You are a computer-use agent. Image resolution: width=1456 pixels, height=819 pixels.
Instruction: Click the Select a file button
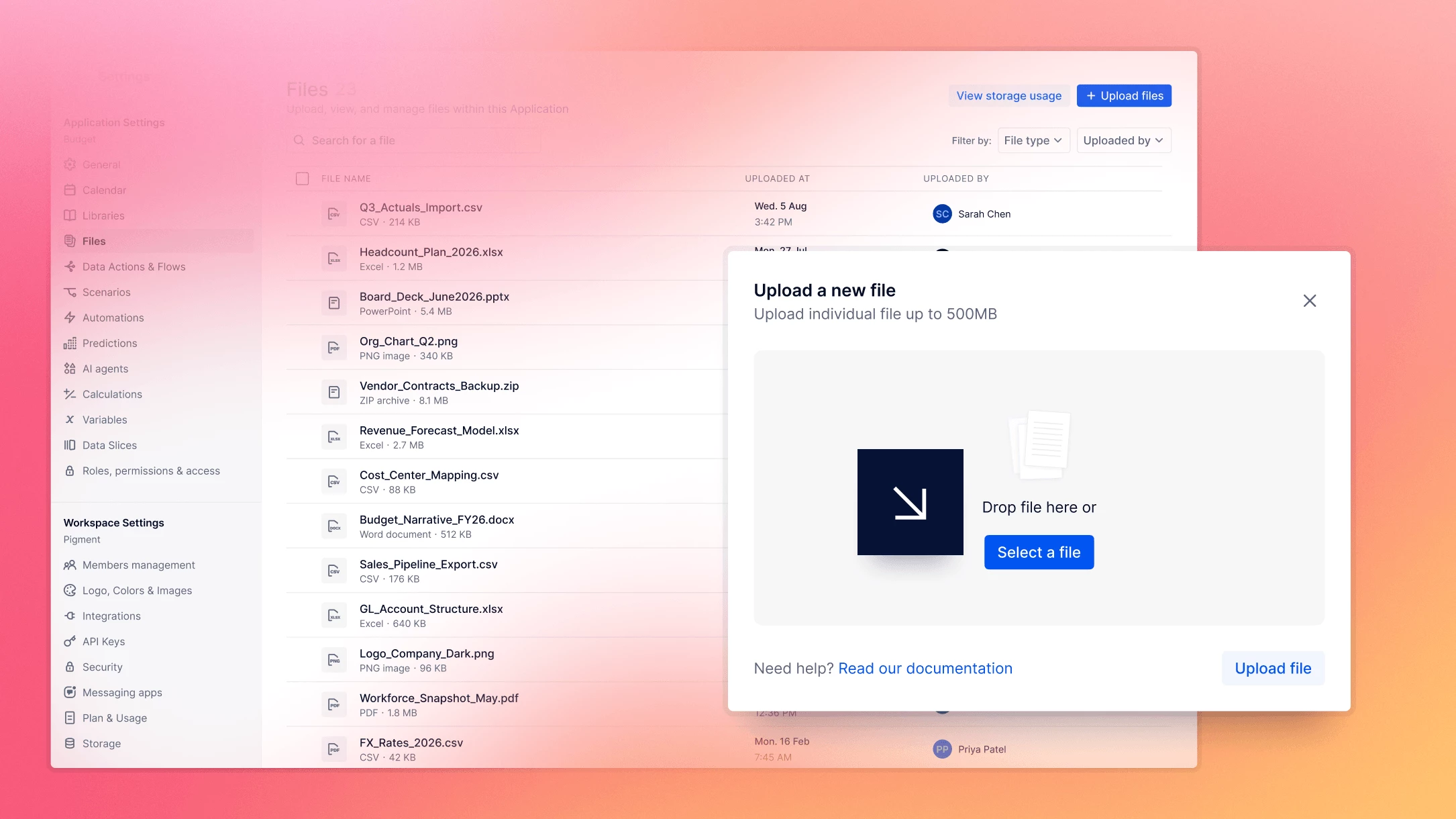(1039, 552)
